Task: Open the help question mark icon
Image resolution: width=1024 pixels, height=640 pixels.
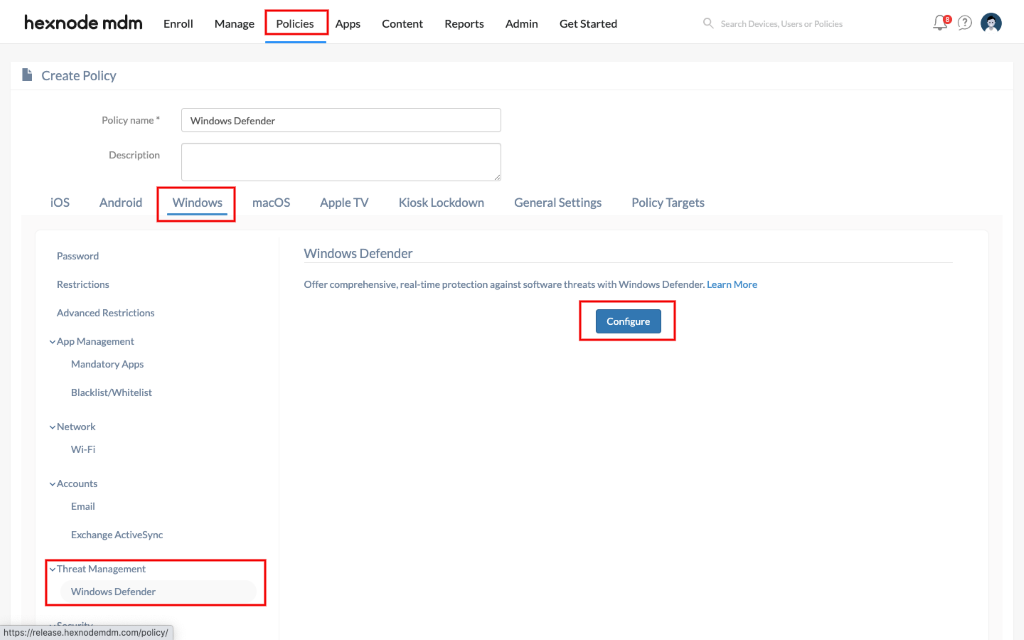Action: click(965, 23)
